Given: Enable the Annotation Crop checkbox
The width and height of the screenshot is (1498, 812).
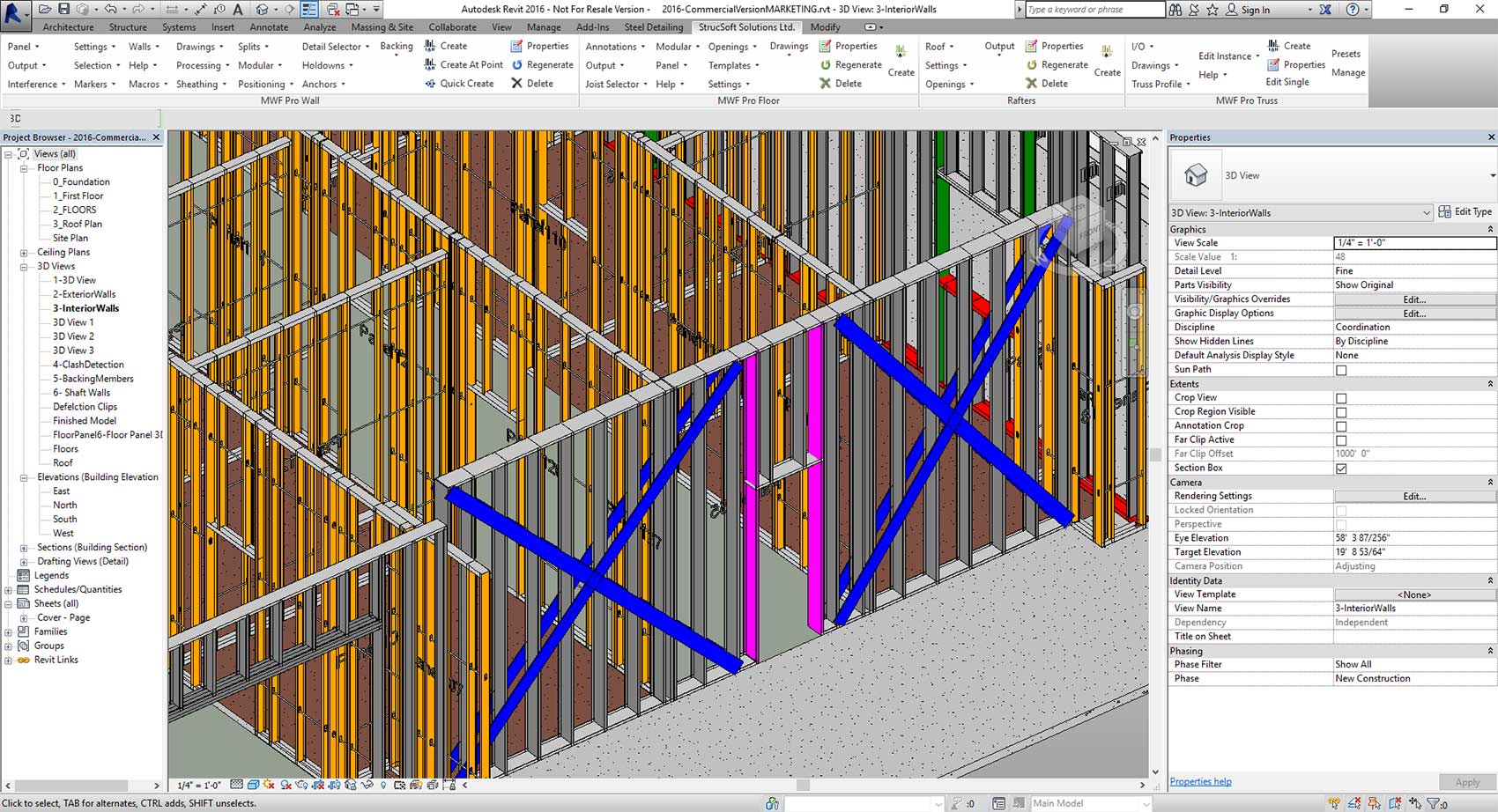Looking at the screenshot, I should pos(1341,426).
